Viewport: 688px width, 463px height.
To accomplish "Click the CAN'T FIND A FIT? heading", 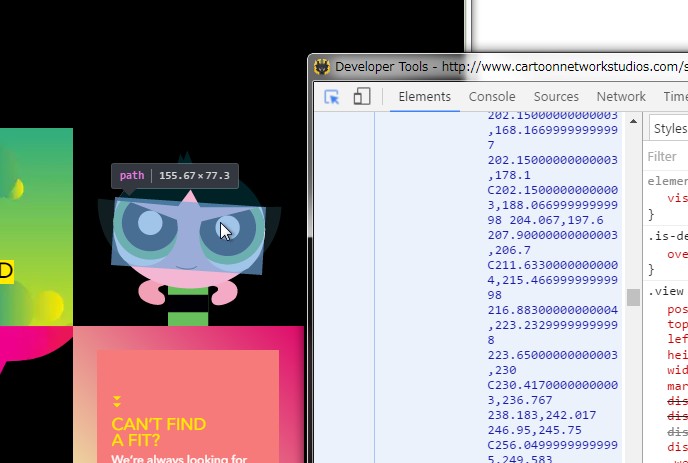I will [159, 432].
